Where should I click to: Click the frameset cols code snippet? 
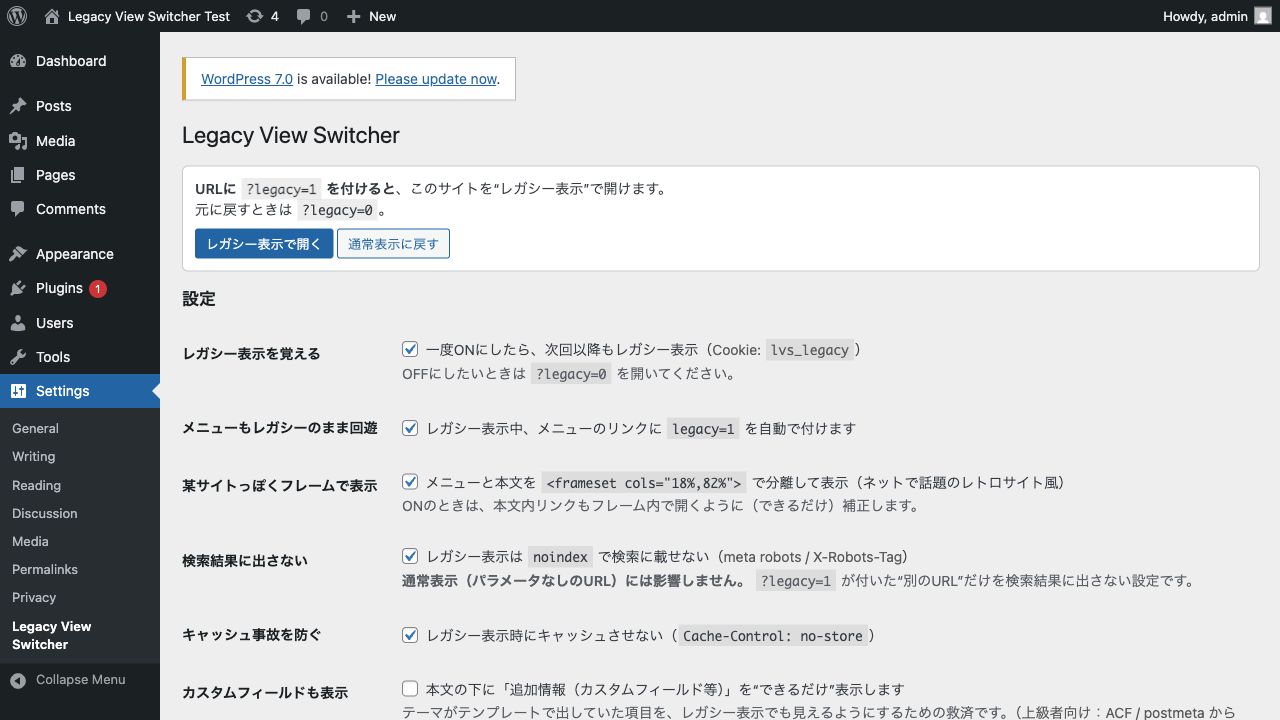click(x=644, y=483)
